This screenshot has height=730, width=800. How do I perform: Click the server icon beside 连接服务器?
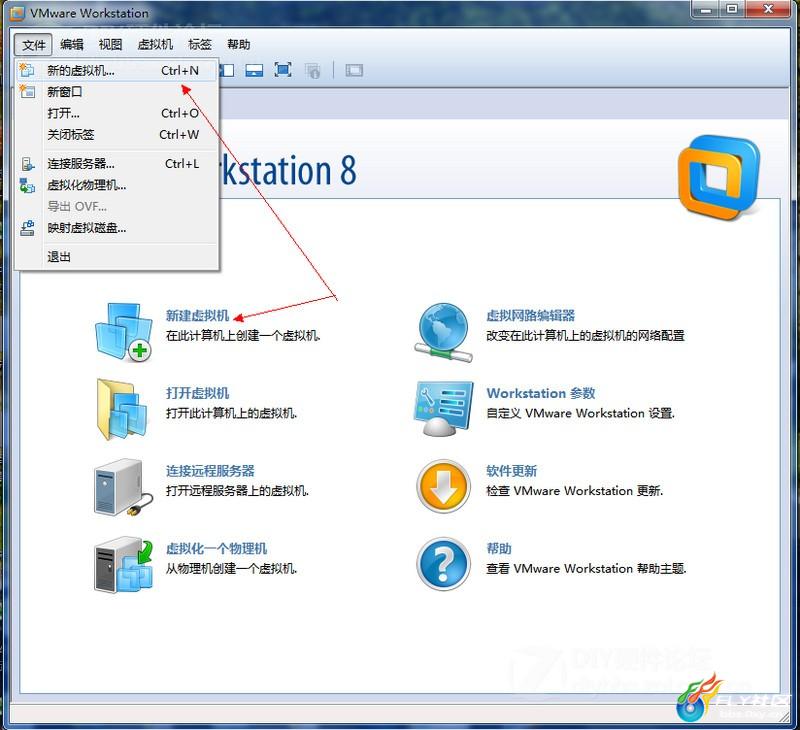tap(28, 164)
